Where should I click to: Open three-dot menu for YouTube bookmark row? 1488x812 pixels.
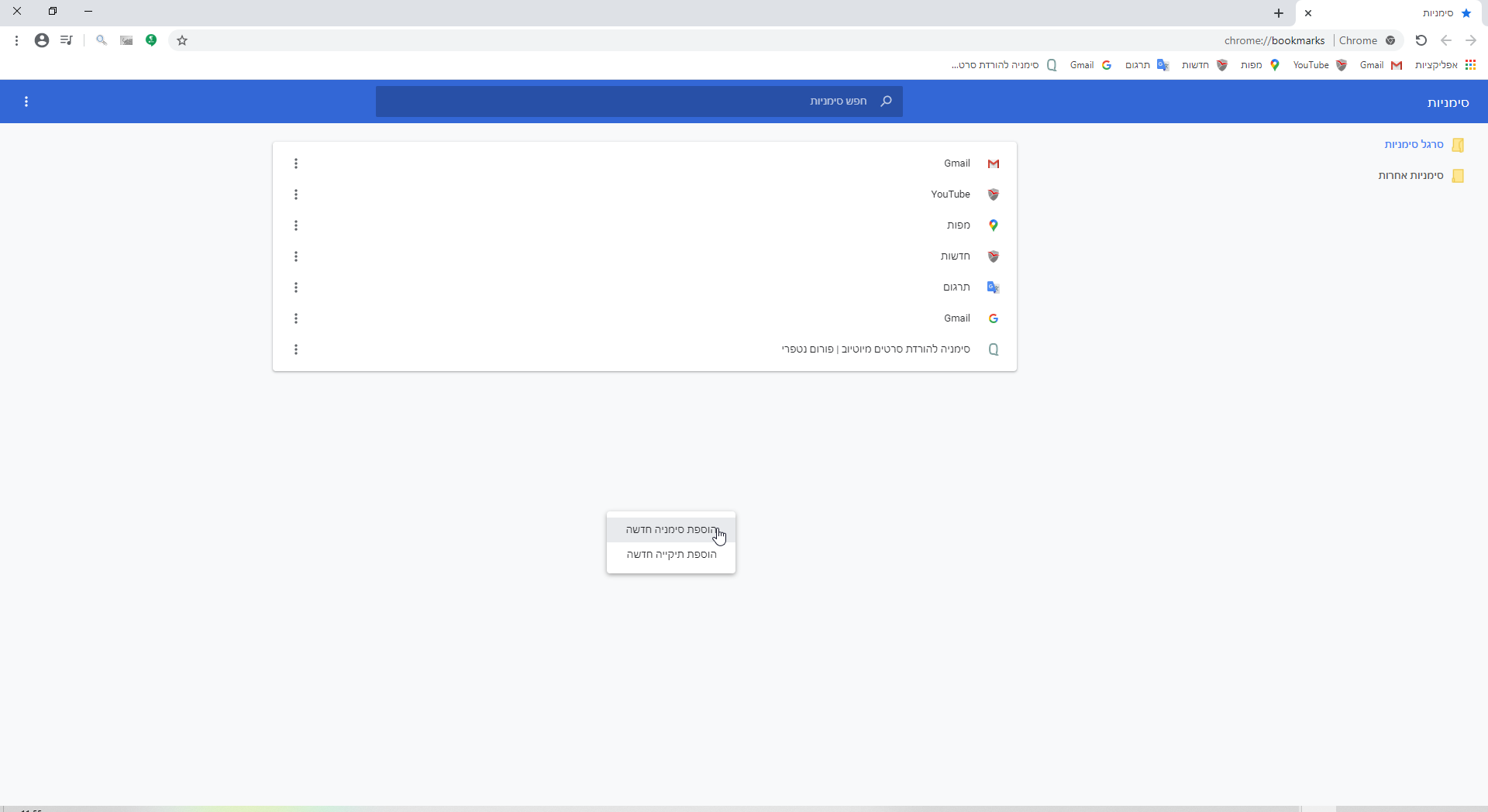pos(296,194)
